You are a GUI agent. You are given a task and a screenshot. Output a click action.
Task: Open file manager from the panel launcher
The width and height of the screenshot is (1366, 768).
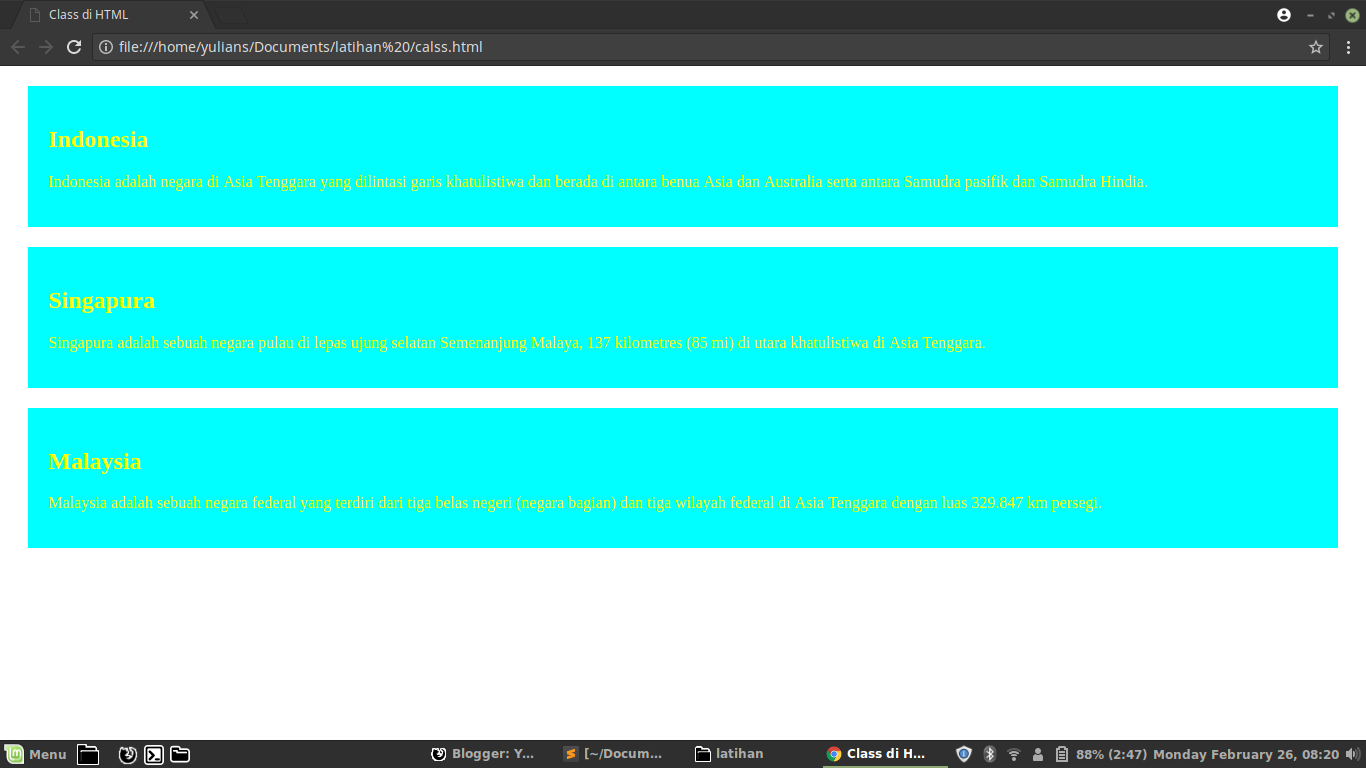180,754
